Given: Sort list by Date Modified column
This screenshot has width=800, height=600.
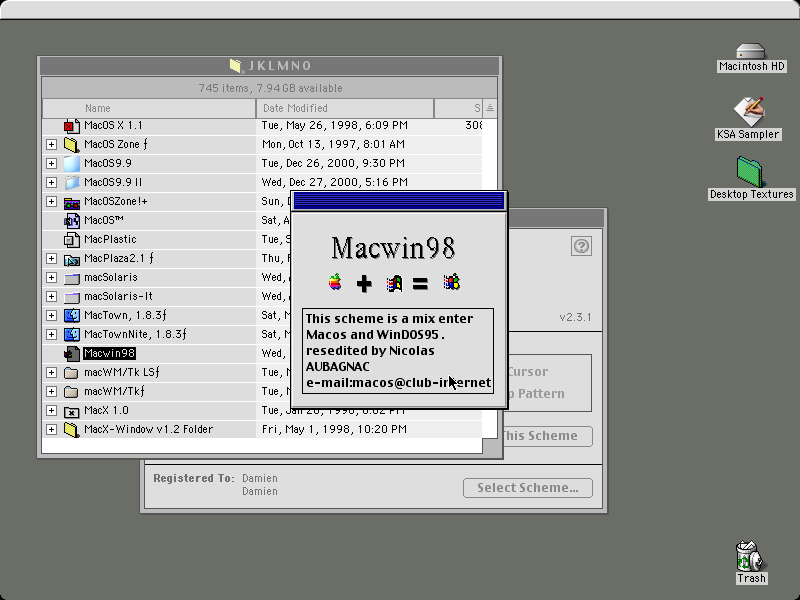Looking at the screenshot, I should tap(345, 108).
